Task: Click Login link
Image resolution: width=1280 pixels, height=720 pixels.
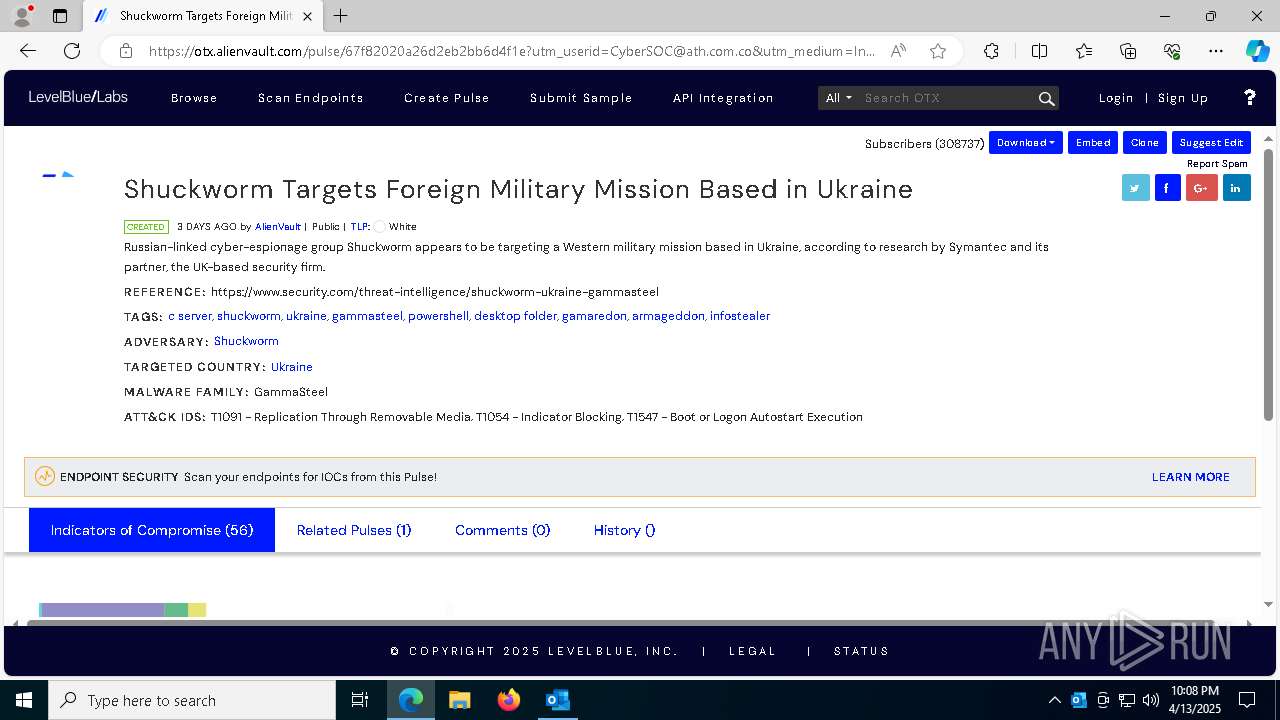Action: [x=1116, y=98]
